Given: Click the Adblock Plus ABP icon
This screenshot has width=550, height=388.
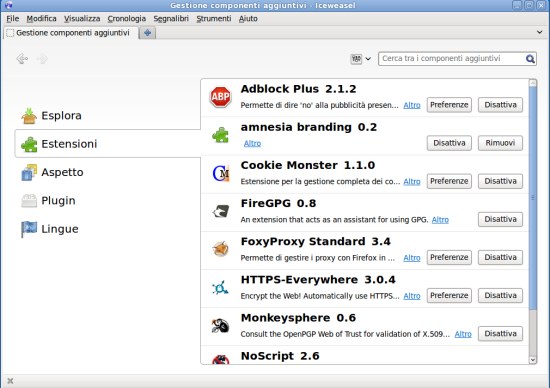Looking at the screenshot, I should 220,96.
